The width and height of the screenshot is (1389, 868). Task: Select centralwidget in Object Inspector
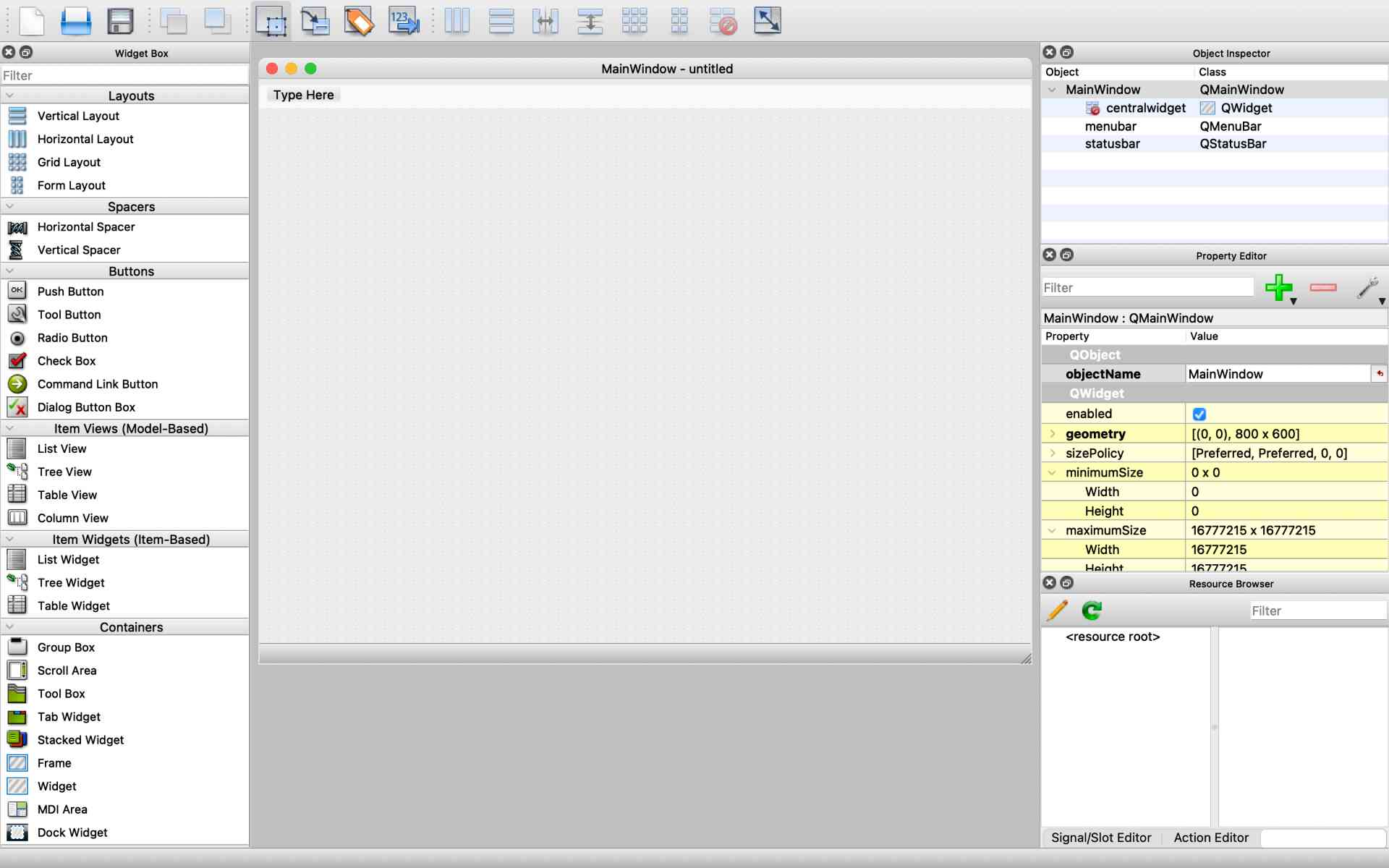coord(1146,108)
